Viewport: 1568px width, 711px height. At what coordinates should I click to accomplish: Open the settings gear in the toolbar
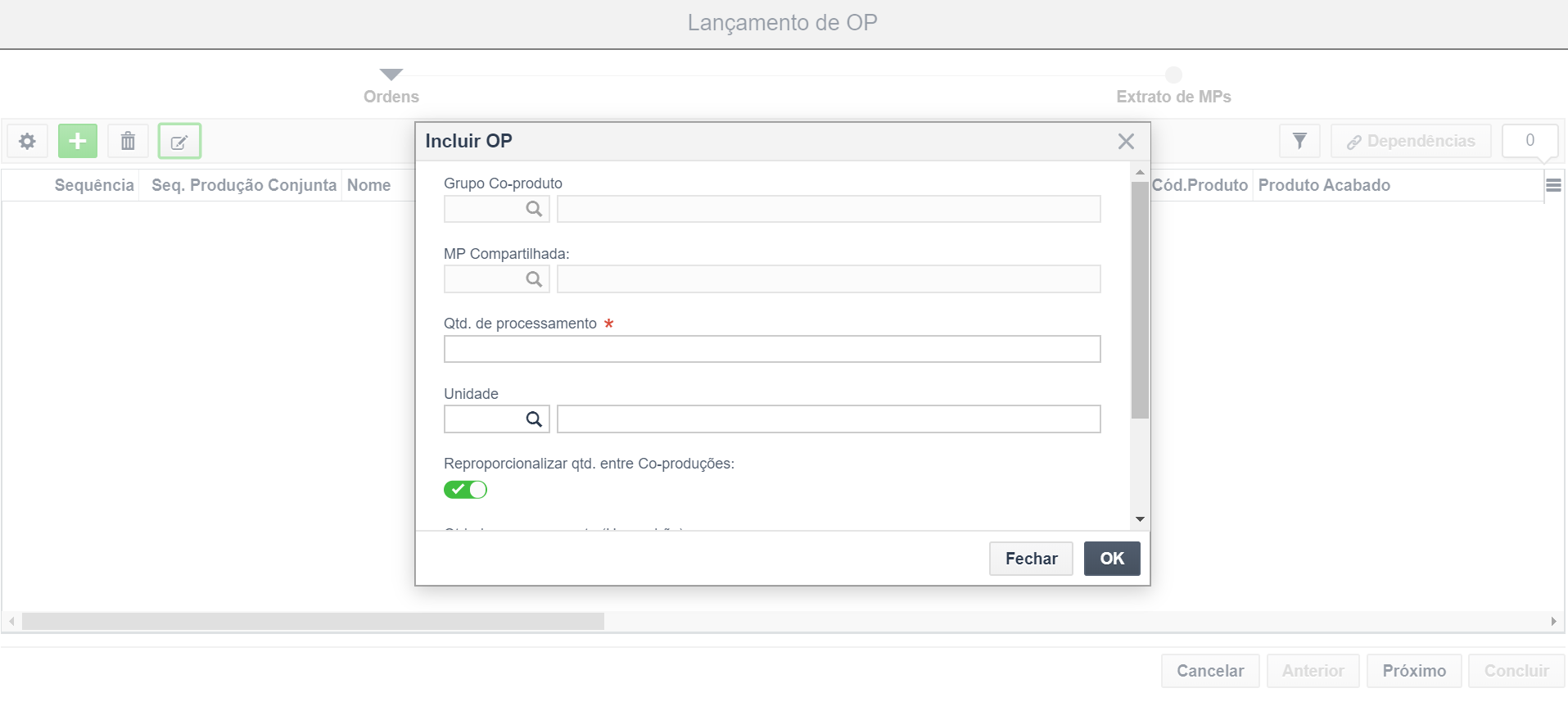pos(28,141)
